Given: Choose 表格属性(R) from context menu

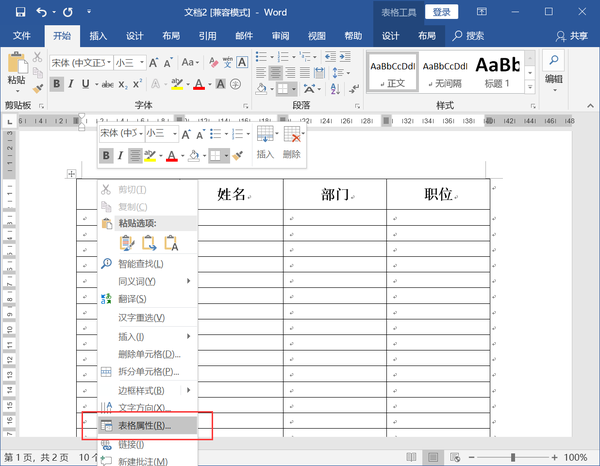Looking at the screenshot, I should [147, 425].
